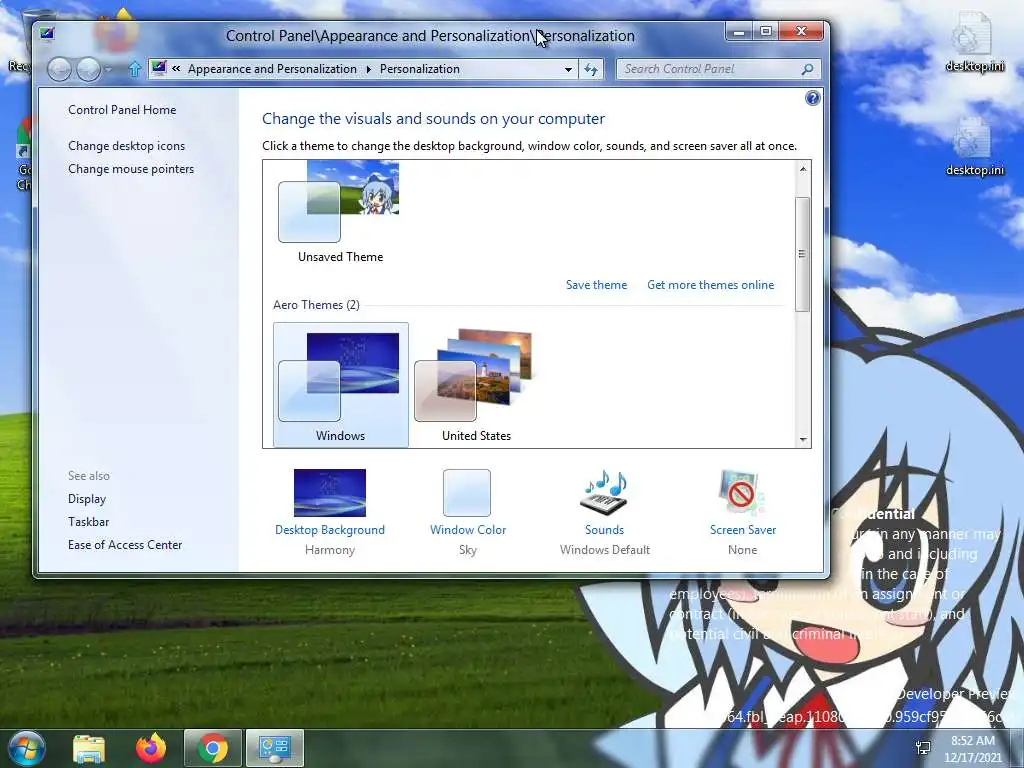Click the Personalization breadcrumb
Viewport: 1024px width, 768px height.
tap(420, 69)
